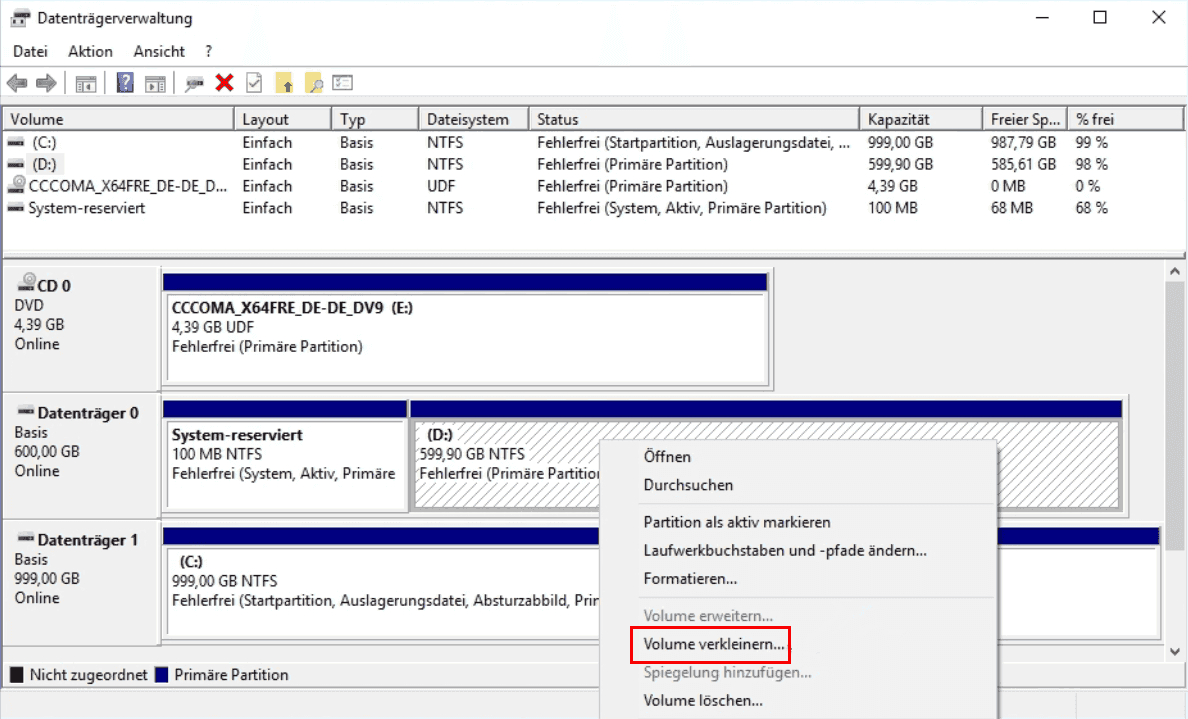Click the vertical scrollbar thumb of the disk pane
Viewport: 1188px width, 719px height.
(1174, 415)
